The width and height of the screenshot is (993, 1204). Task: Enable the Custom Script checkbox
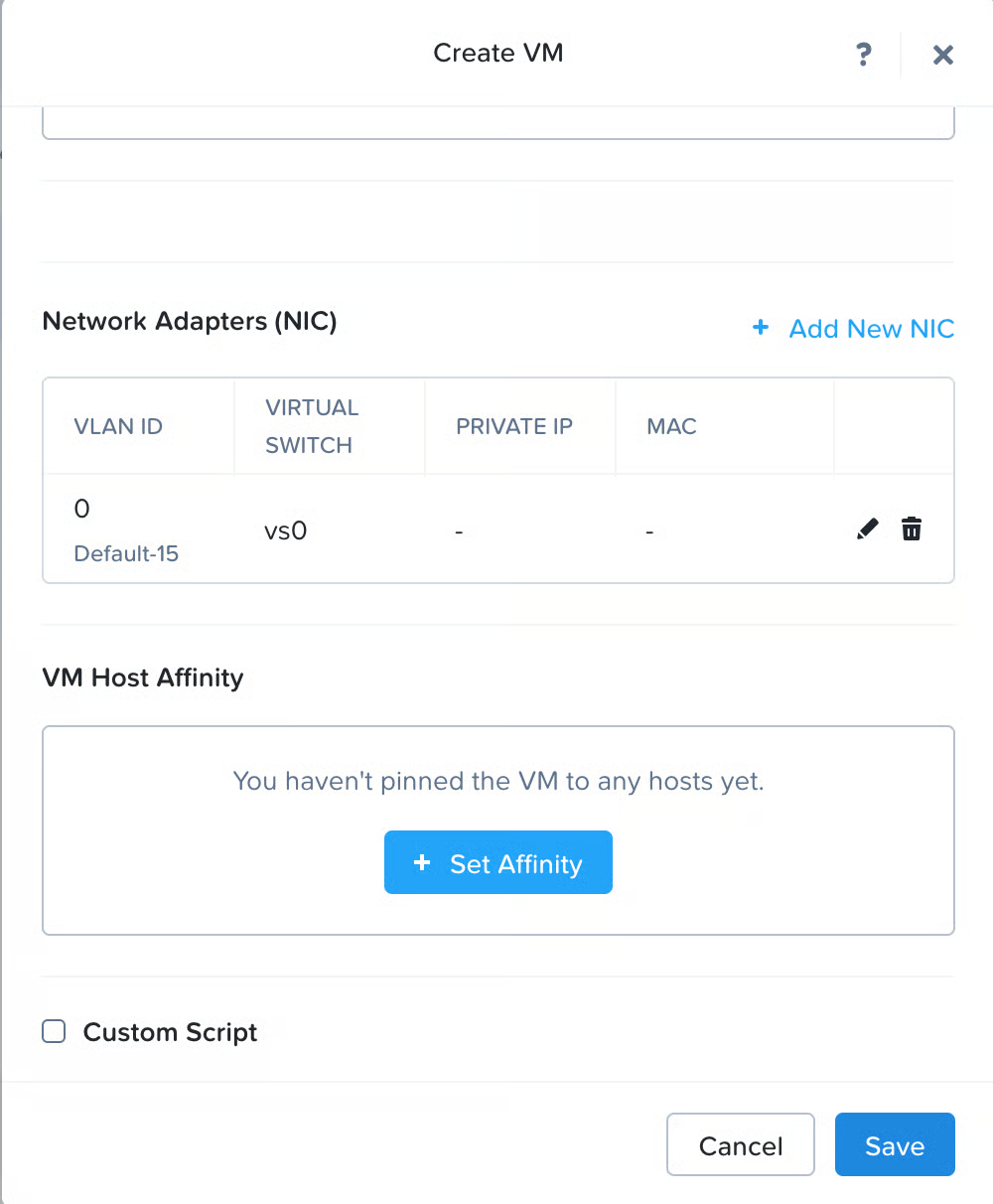(54, 1031)
